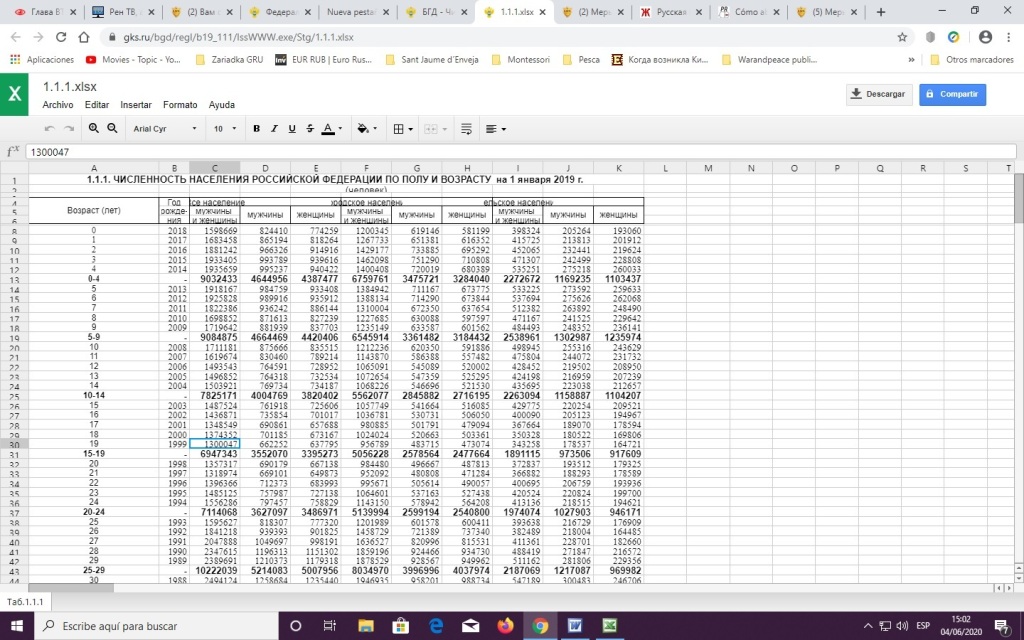Open a new browser tab with plus
The height and width of the screenshot is (640, 1024).
pyautogui.click(x=881, y=12)
